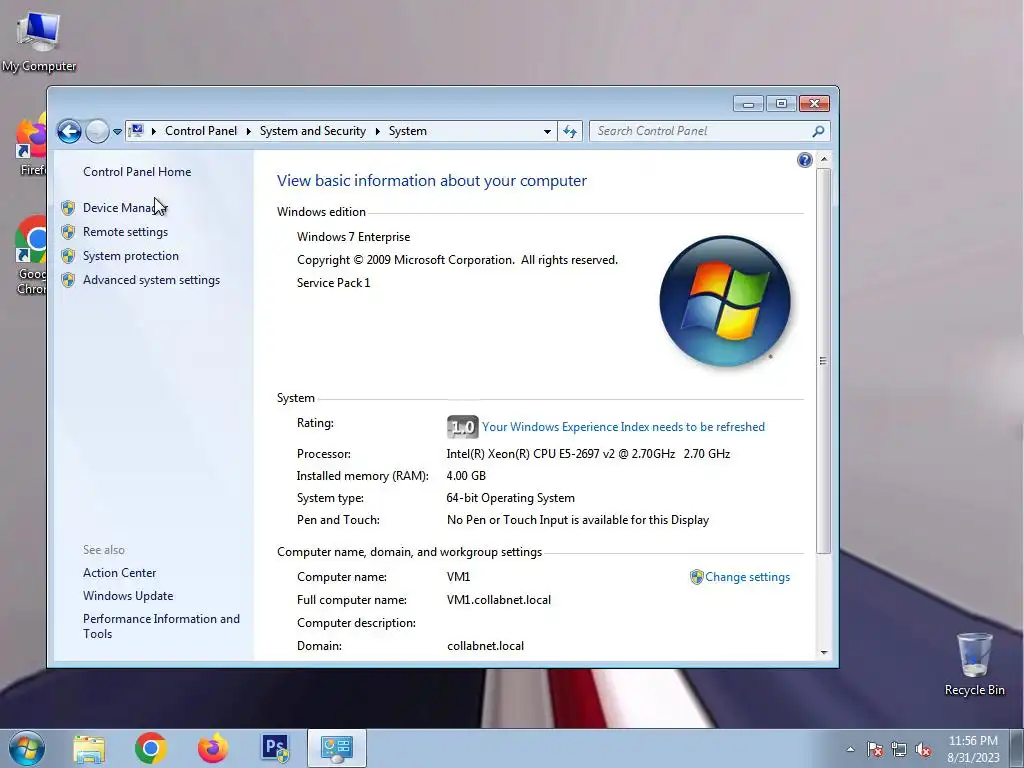Open the Start menu orb
This screenshot has height=768, width=1024.
(x=27, y=748)
